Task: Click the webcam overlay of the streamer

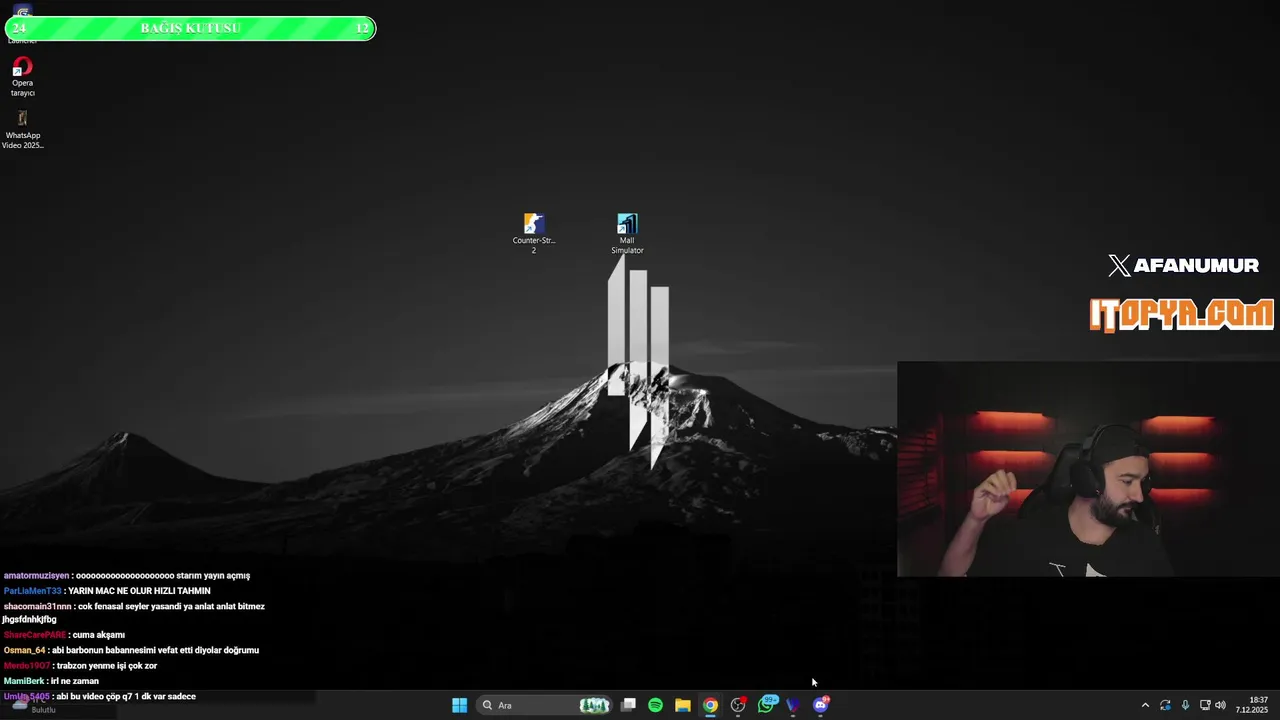Action: [x=1088, y=470]
